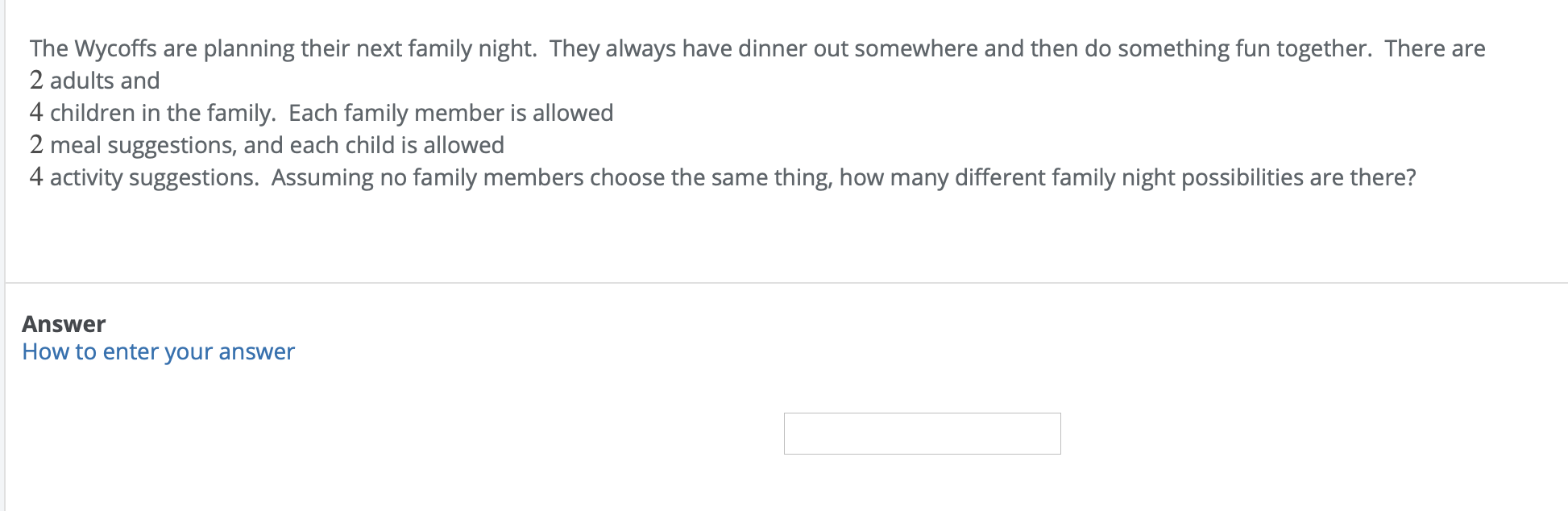Activate the answer submission field
Viewport: 1568px width, 511px height.
(922, 434)
